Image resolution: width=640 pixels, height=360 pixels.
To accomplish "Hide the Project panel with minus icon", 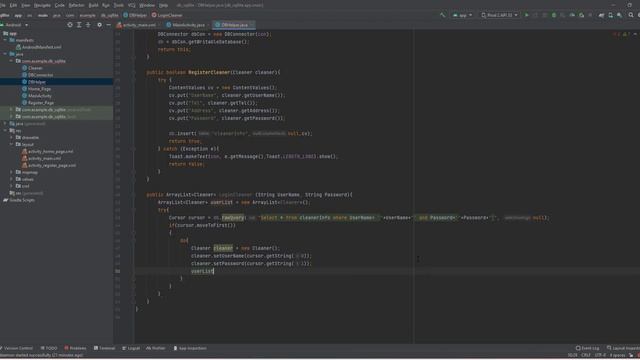I will tap(108, 25).
